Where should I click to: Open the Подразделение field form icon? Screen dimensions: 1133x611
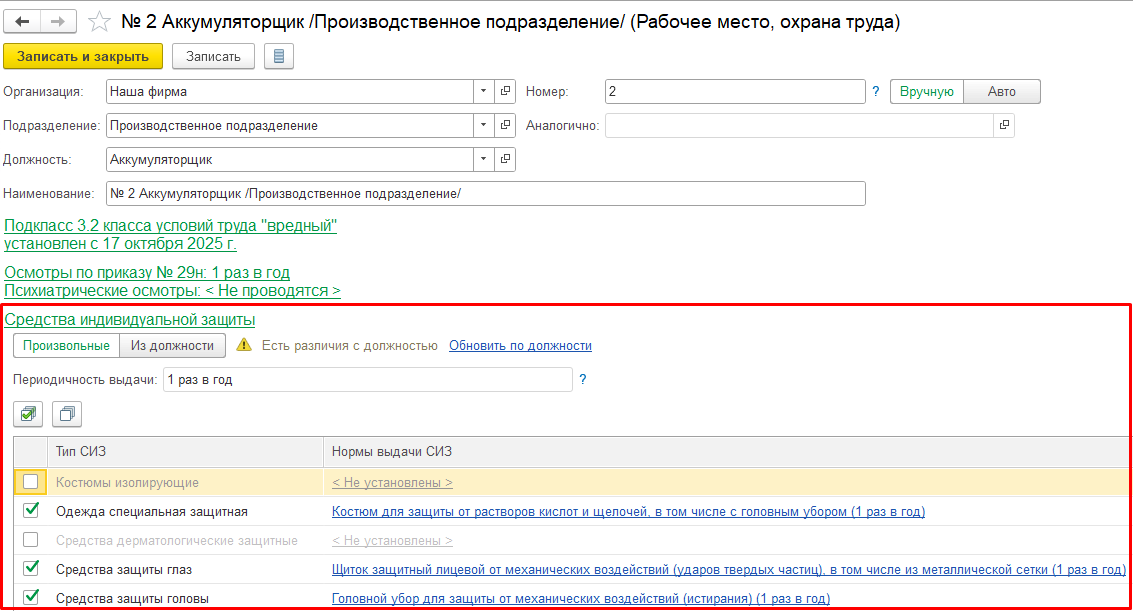click(x=505, y=126)
